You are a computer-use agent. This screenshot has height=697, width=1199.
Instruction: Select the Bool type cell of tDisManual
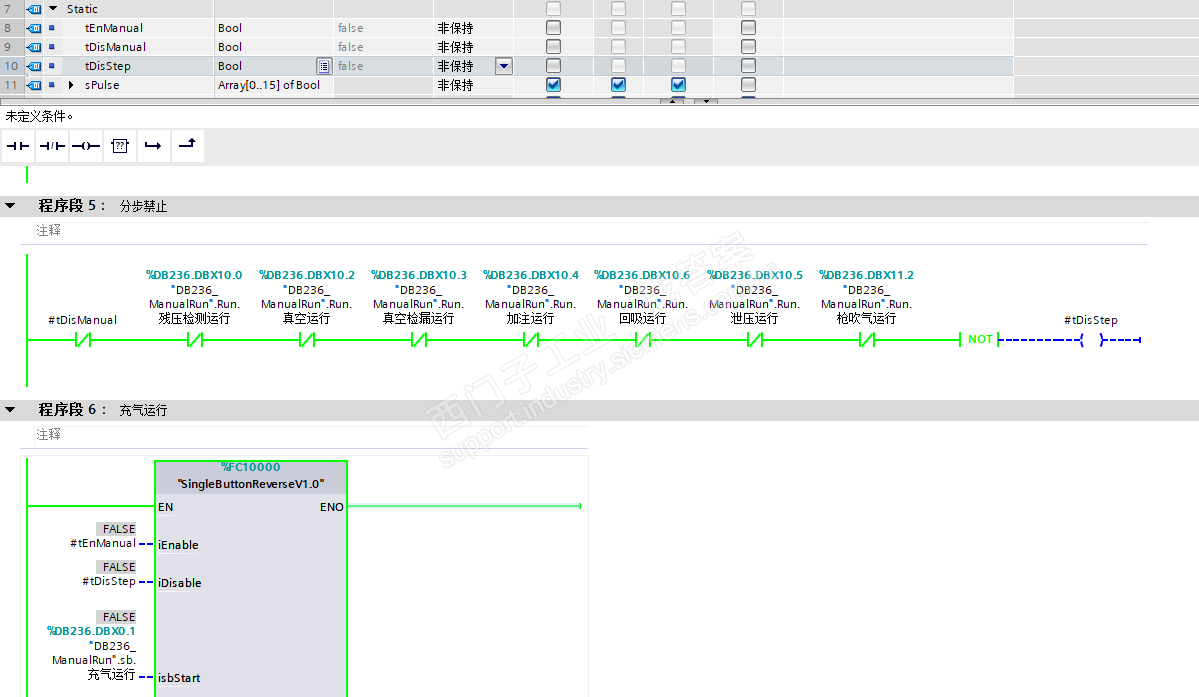click(x=274, y=47)
